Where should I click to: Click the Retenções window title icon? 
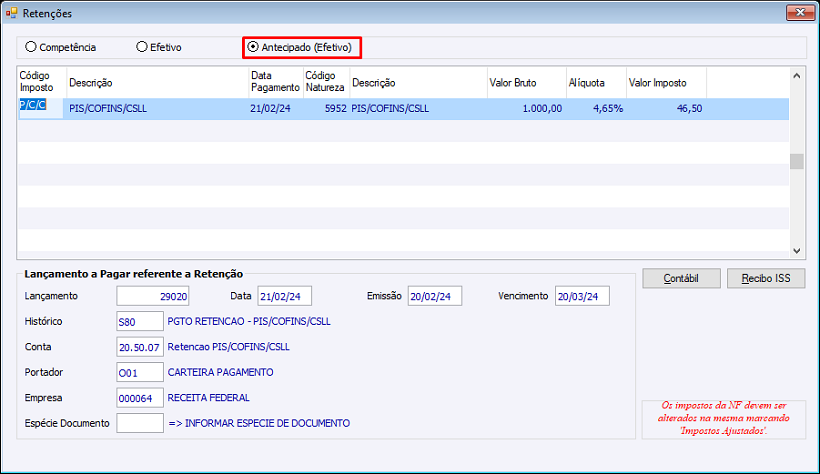[12, 13]
